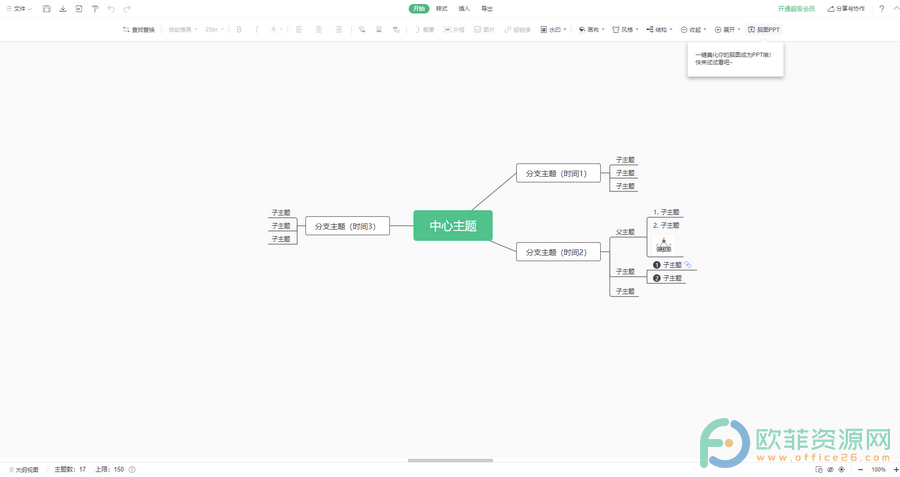Click the undo arrow

(x=111, y=9)
